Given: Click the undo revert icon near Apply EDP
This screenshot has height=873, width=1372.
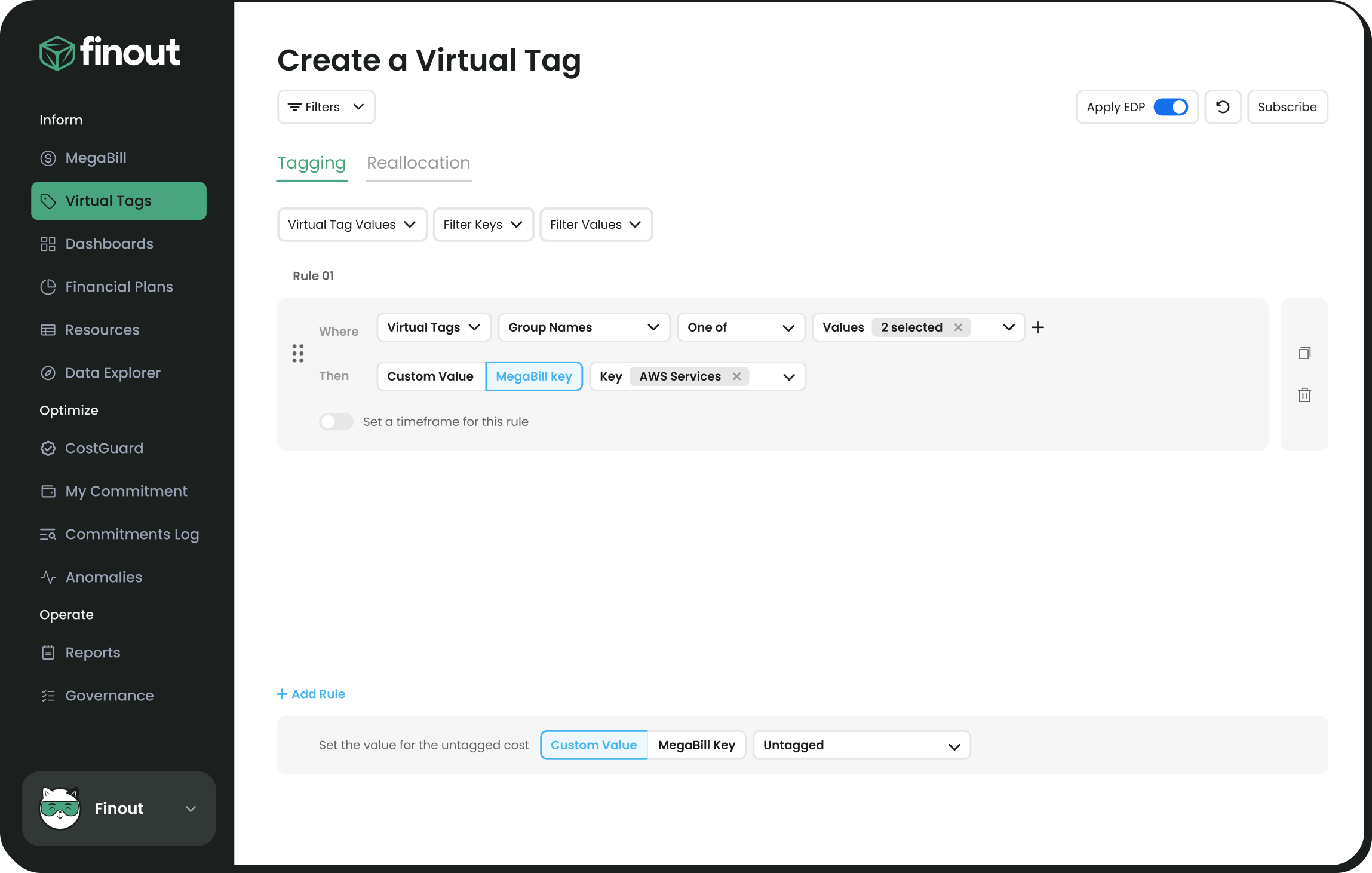Looking at the screenshot, I should pos(1223,107).
